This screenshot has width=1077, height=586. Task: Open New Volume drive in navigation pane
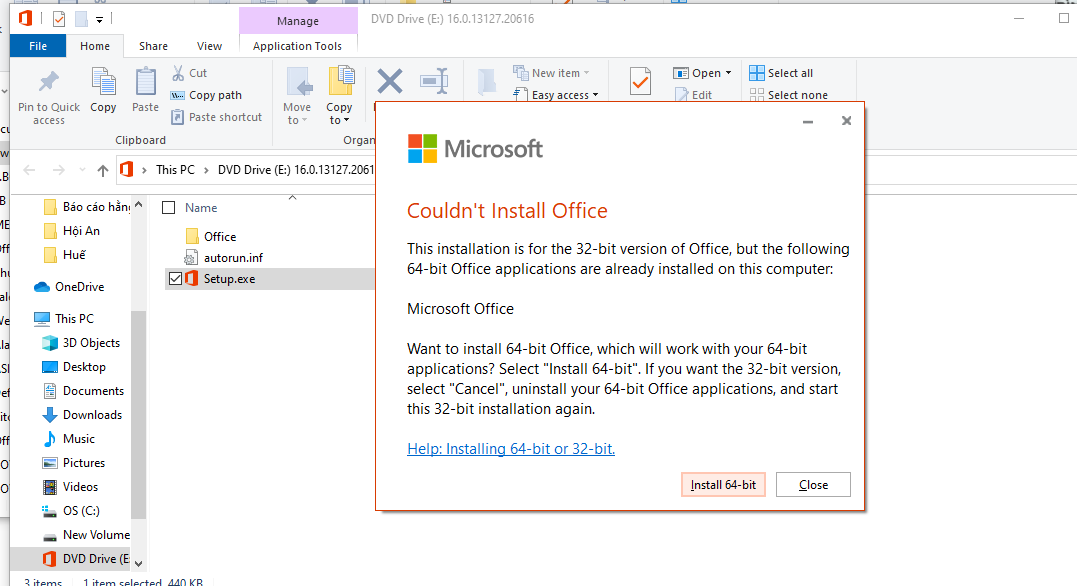[x=86, y=535]
